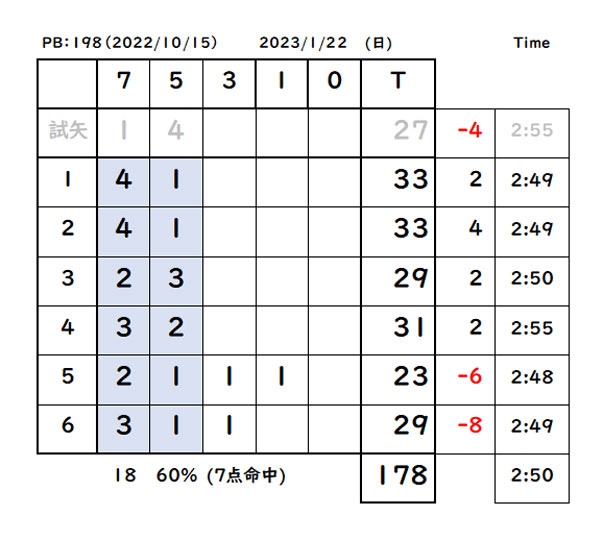
Task: Click the column header 7
Action: [x=123, y=84]
